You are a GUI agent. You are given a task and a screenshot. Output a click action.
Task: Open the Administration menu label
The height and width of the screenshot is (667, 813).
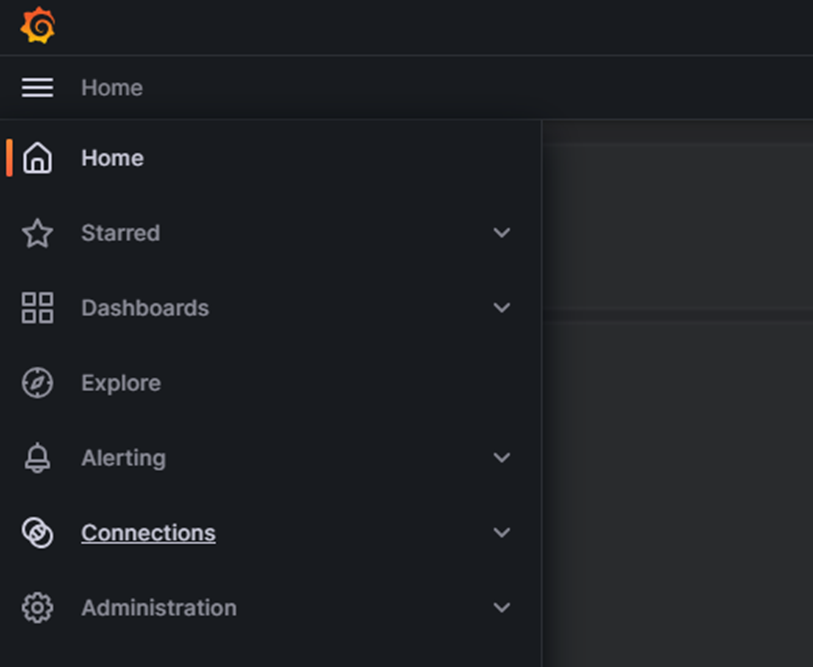[x=159, y=608]
